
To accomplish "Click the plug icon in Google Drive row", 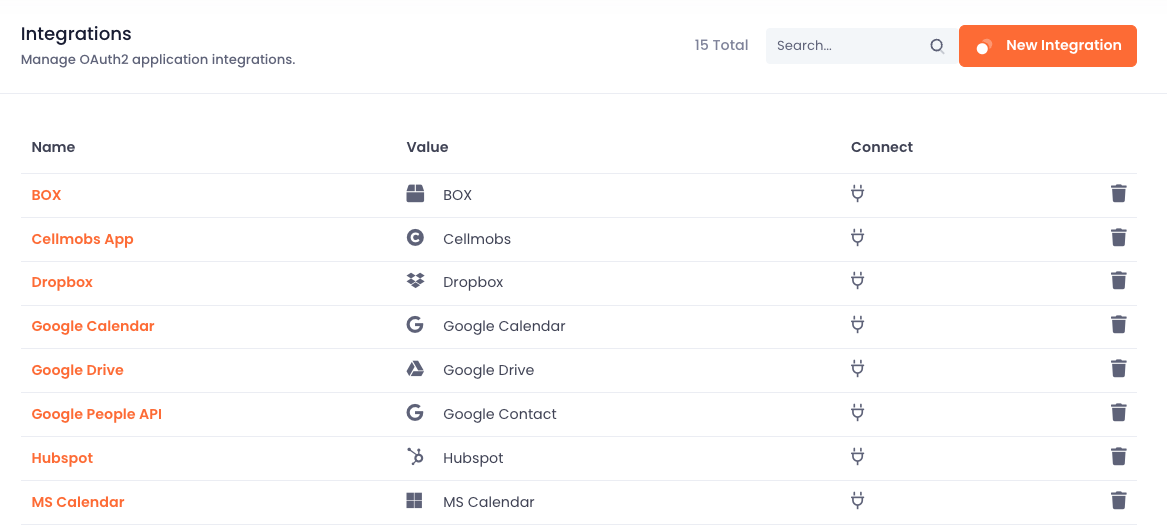I will [x=857, y=369].
